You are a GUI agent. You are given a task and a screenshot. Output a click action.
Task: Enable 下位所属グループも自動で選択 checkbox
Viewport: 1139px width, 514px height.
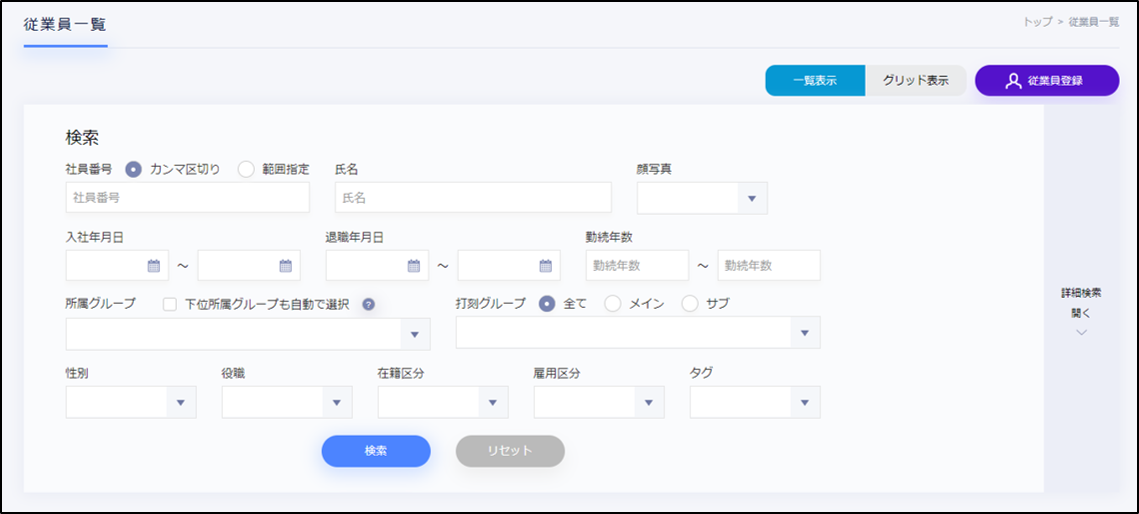pyautogui.click(x=170, y=304)
